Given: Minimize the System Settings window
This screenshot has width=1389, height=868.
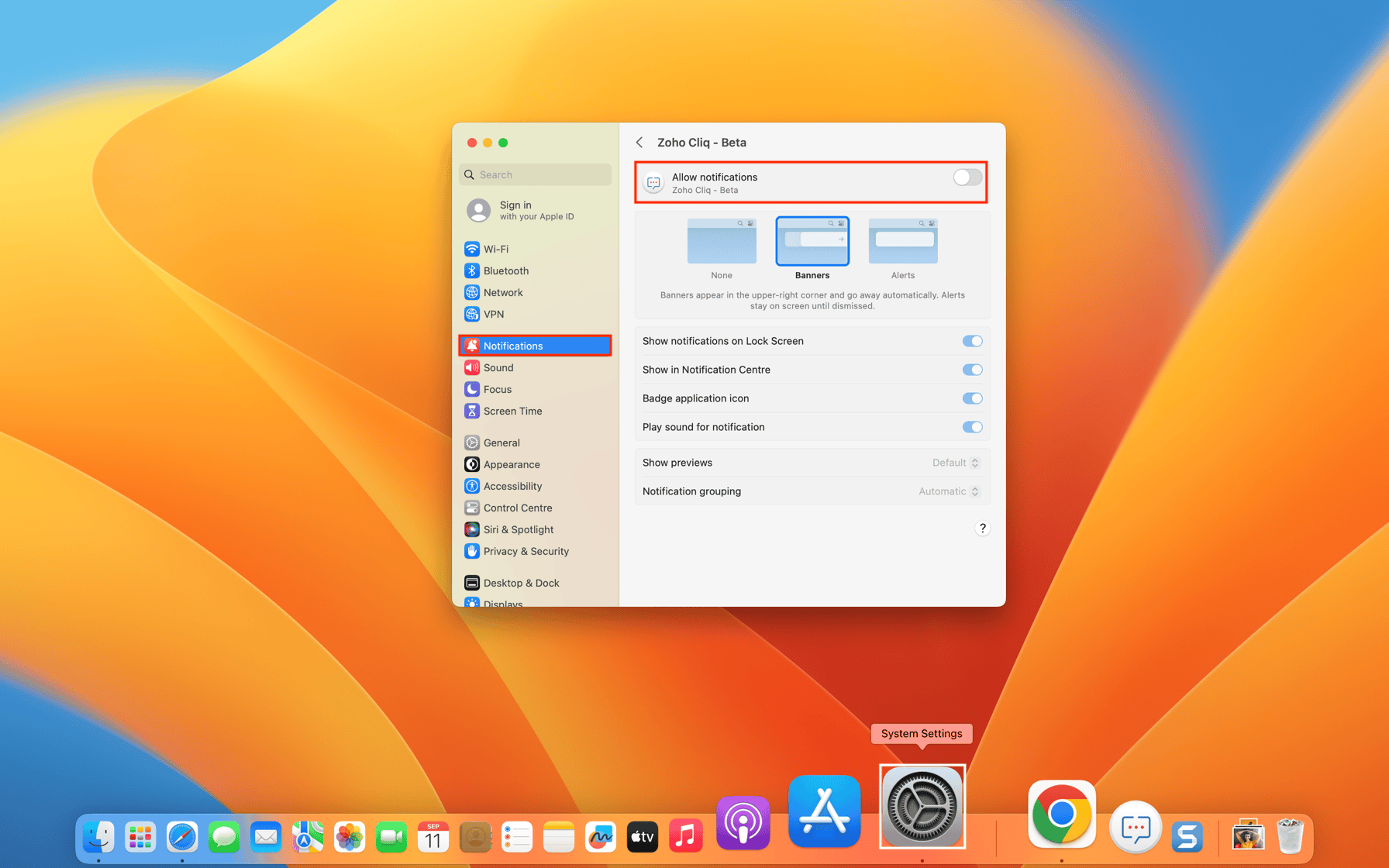Looking at the screenshot, I should [x=488, y=143].
